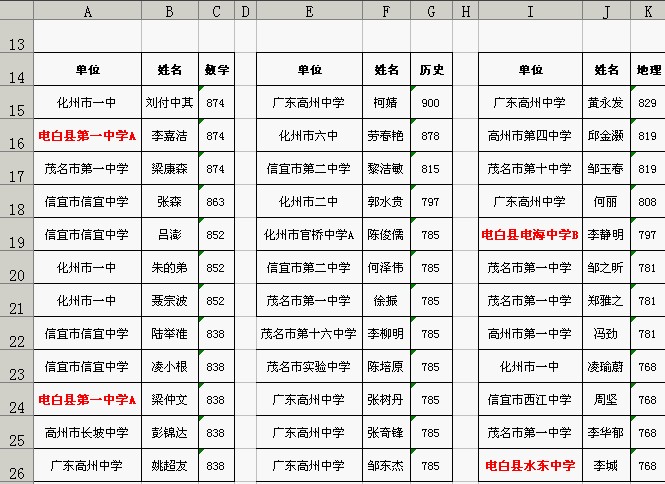Select the 地理 header cell
The height and width of the screenshot is (484, 665).
pyautogui.click(x=648, y=70)
